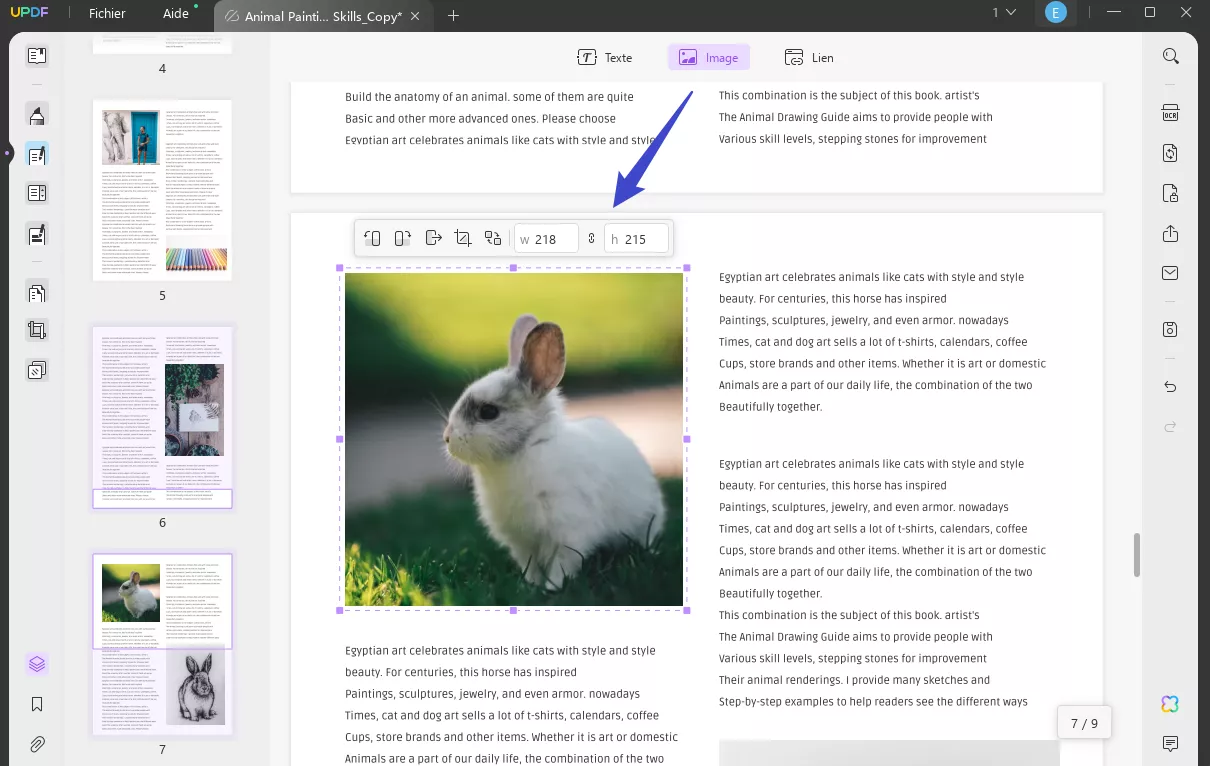Open the Fichier menu
The height and width of the screenshot is (766, 1210).
pos(107,14)
